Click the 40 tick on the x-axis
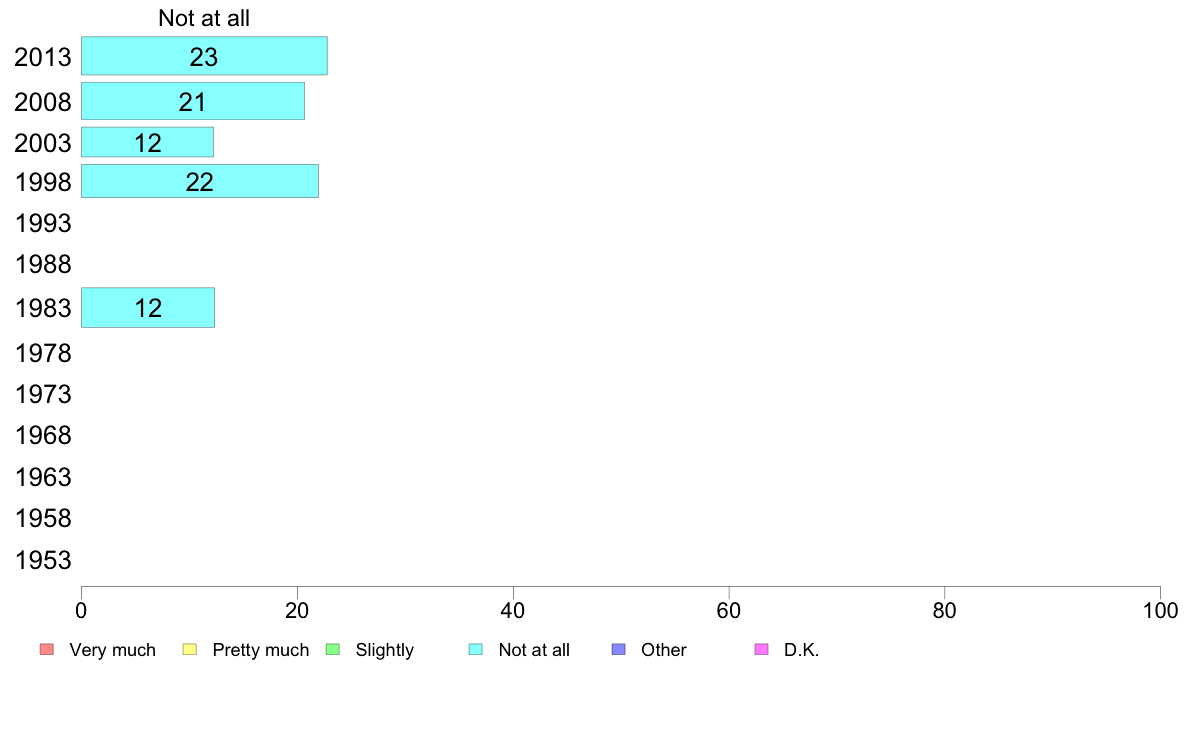The width and height of the screenshot is (1188, 736). (513, 611)
